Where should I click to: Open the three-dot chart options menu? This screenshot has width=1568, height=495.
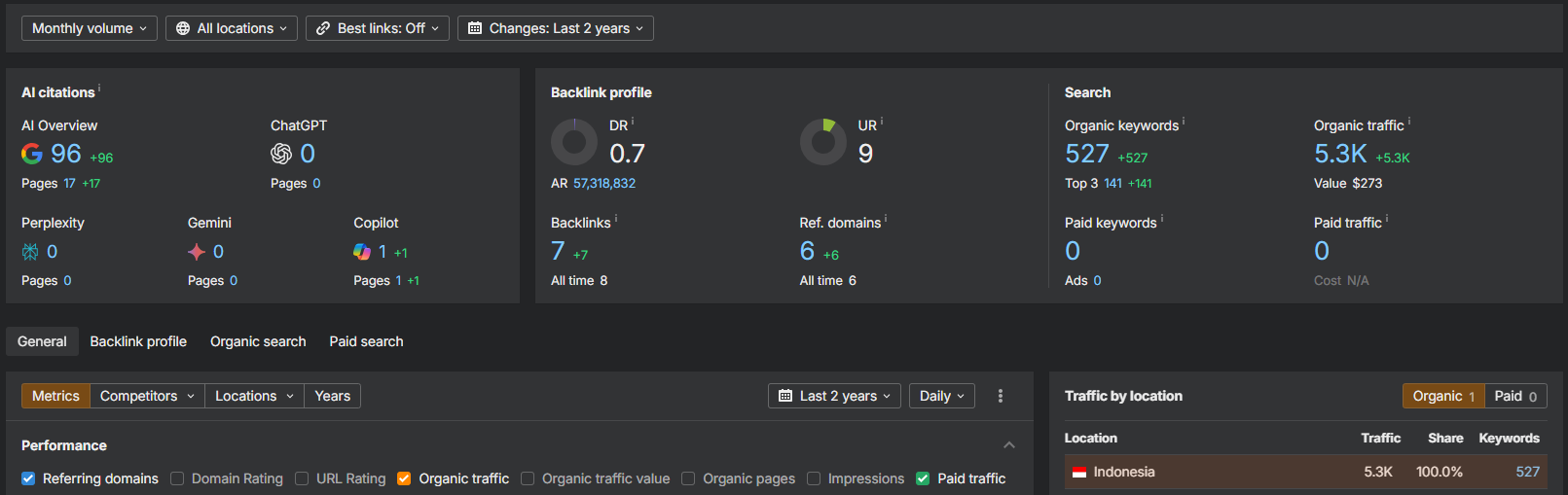coord(1001,396)
